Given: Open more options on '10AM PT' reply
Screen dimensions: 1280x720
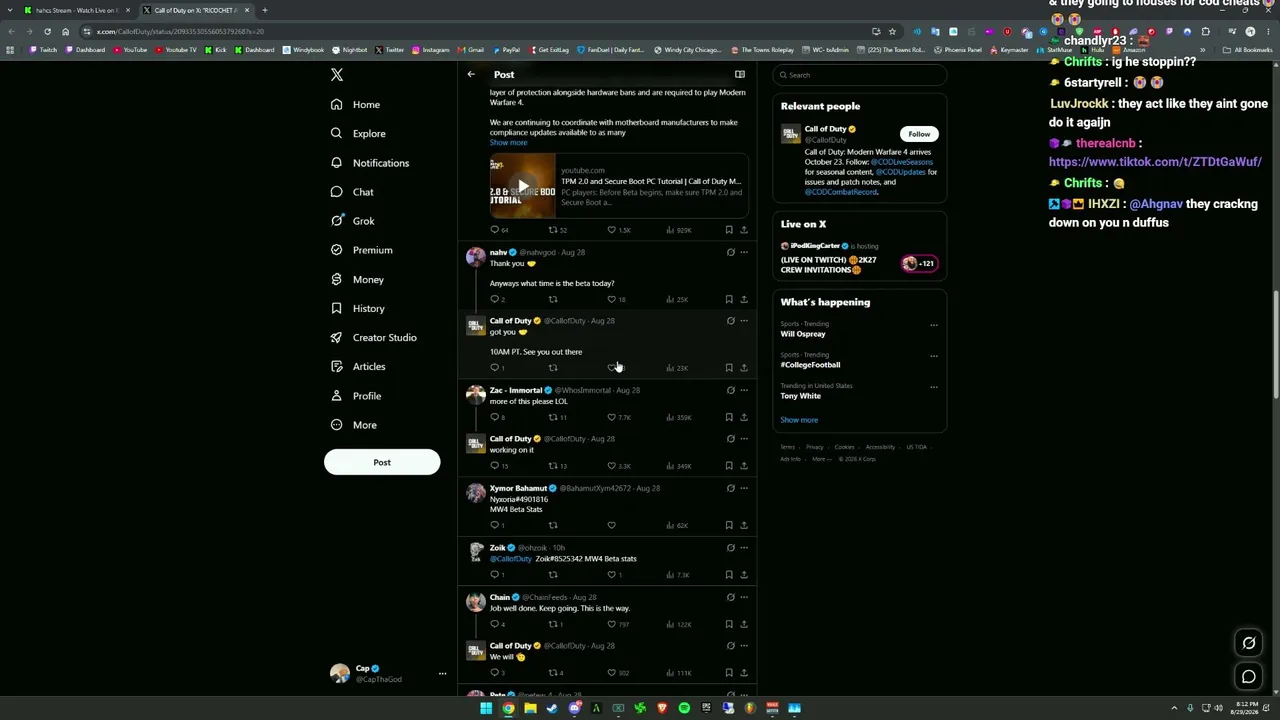Looking at the screenshot, I should (x=744, y=321).
